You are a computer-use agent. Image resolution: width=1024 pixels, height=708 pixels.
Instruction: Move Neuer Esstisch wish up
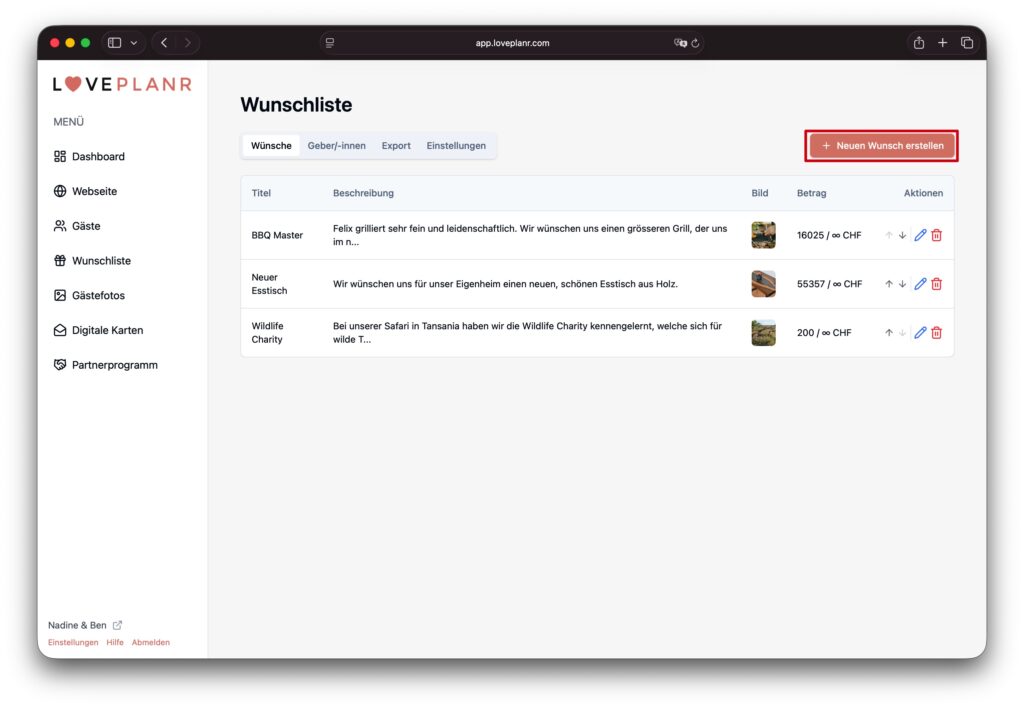click(x=888, y=284)
